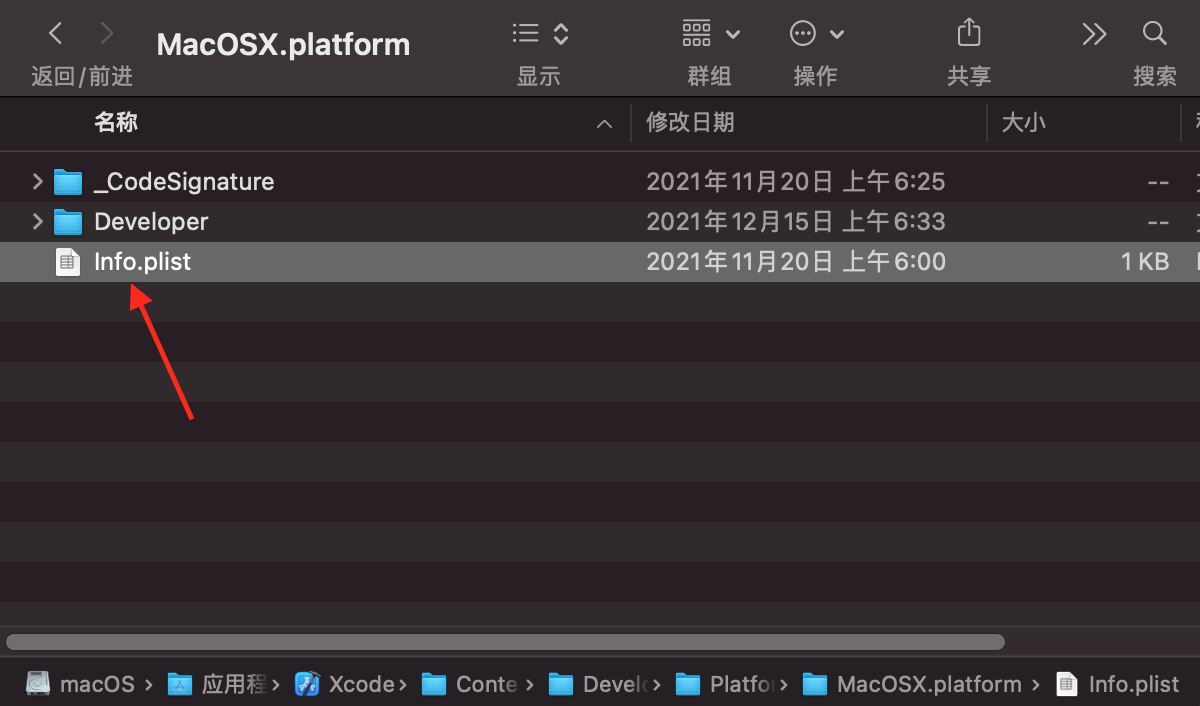Select the Info.plist file name
Screen dimensions: 1200x706
(x=142, y=262)
